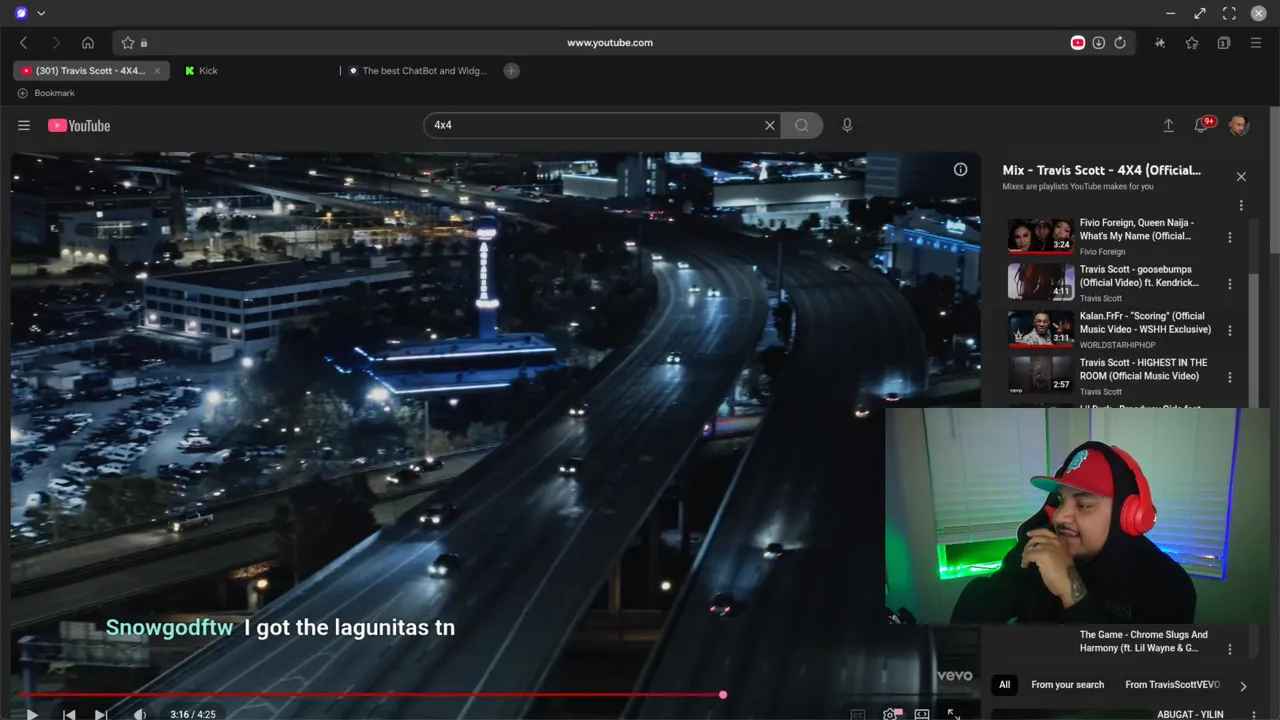Viewport: 1280px width, 720px height.
Task: Reload the page
Action: pos(1120,43)
